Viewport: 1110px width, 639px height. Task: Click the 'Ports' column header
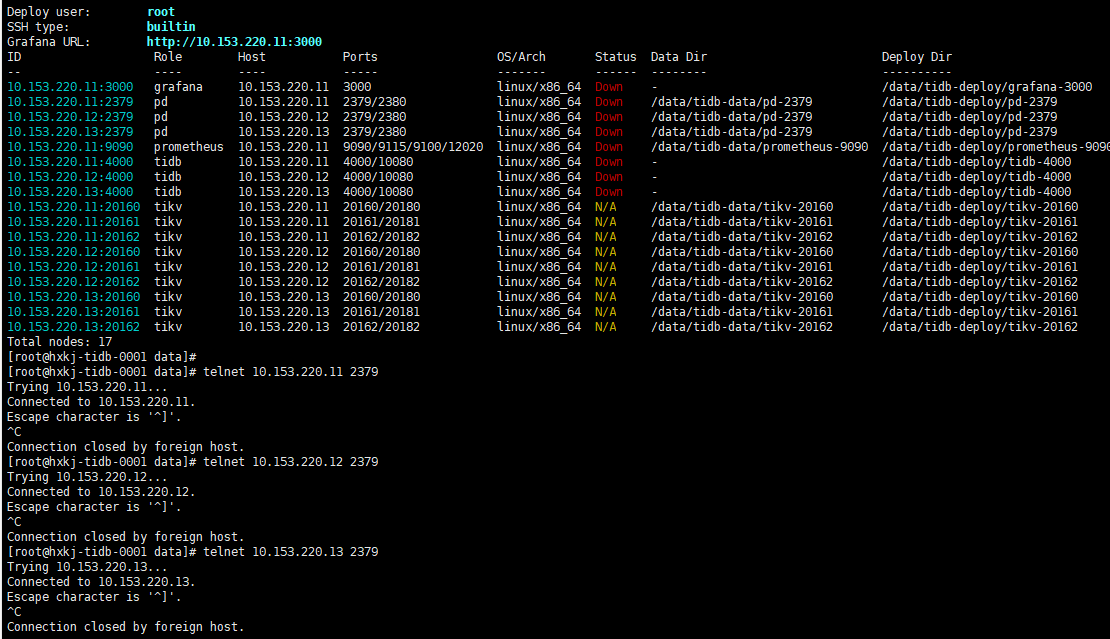(360, 57)
